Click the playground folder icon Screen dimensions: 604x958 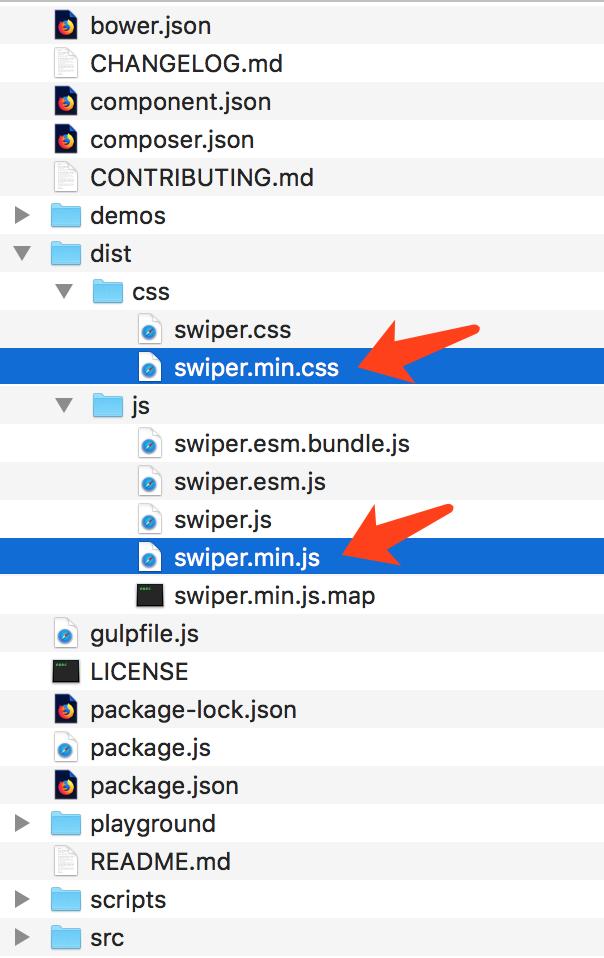coord(66,824)
